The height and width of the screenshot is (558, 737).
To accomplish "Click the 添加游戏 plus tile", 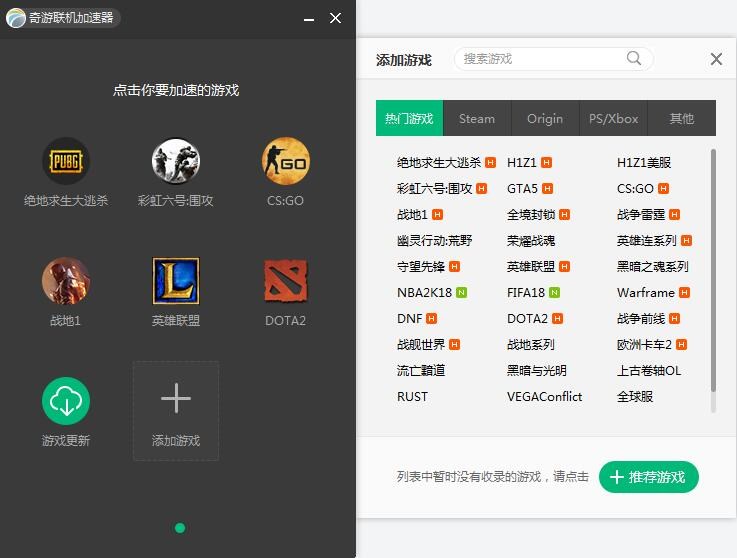I will point(176,411).
